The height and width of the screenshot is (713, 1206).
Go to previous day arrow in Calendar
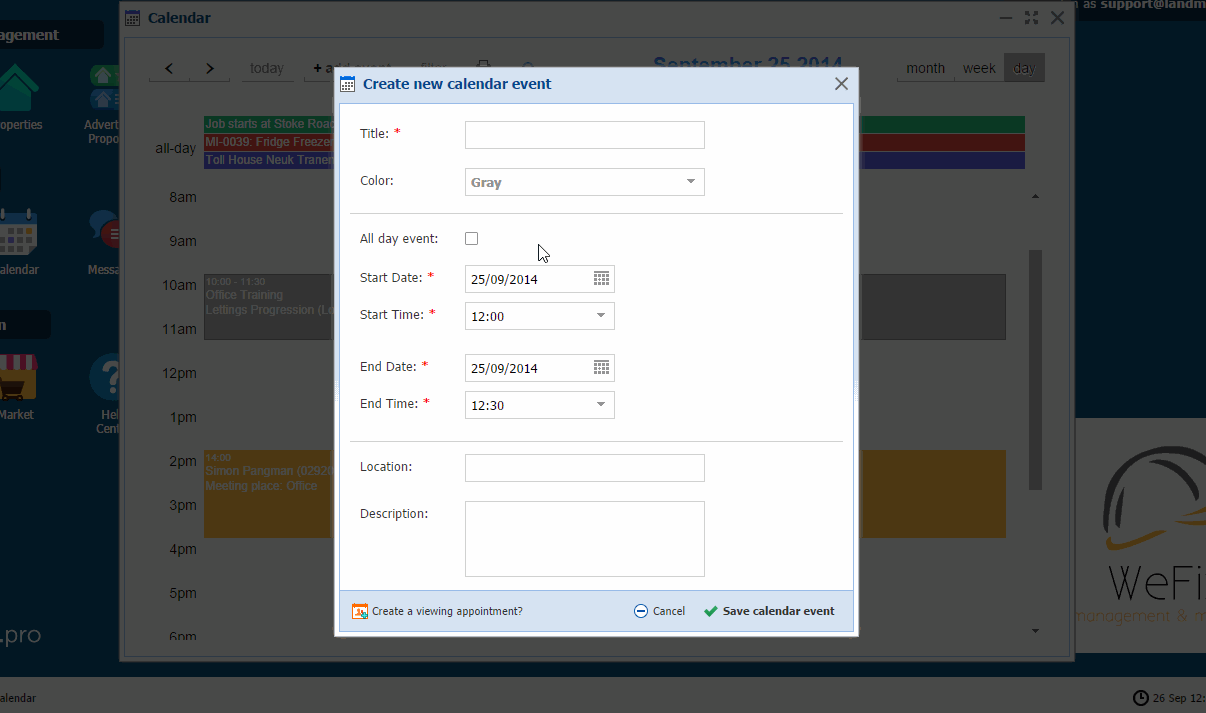169,68
